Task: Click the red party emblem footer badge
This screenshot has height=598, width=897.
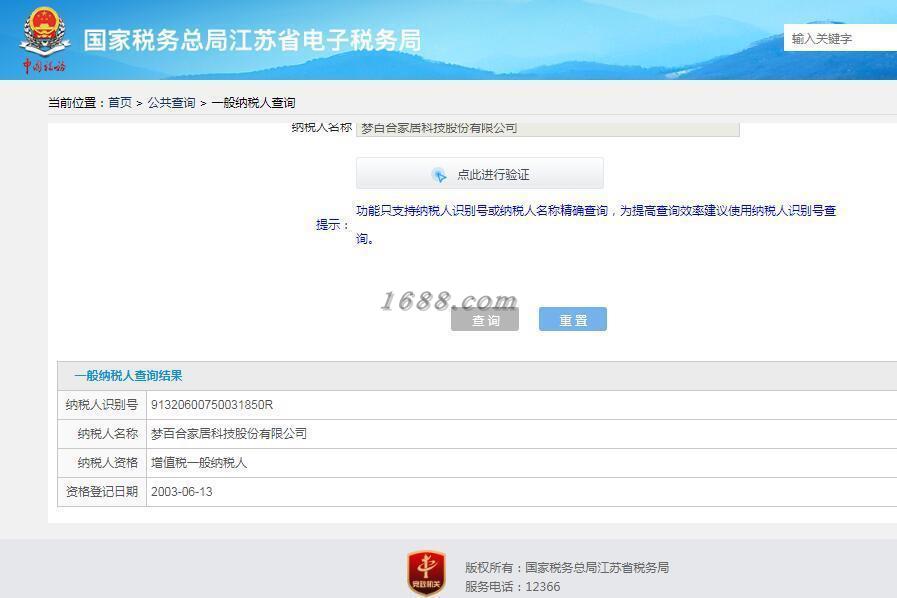Action: 426,573
